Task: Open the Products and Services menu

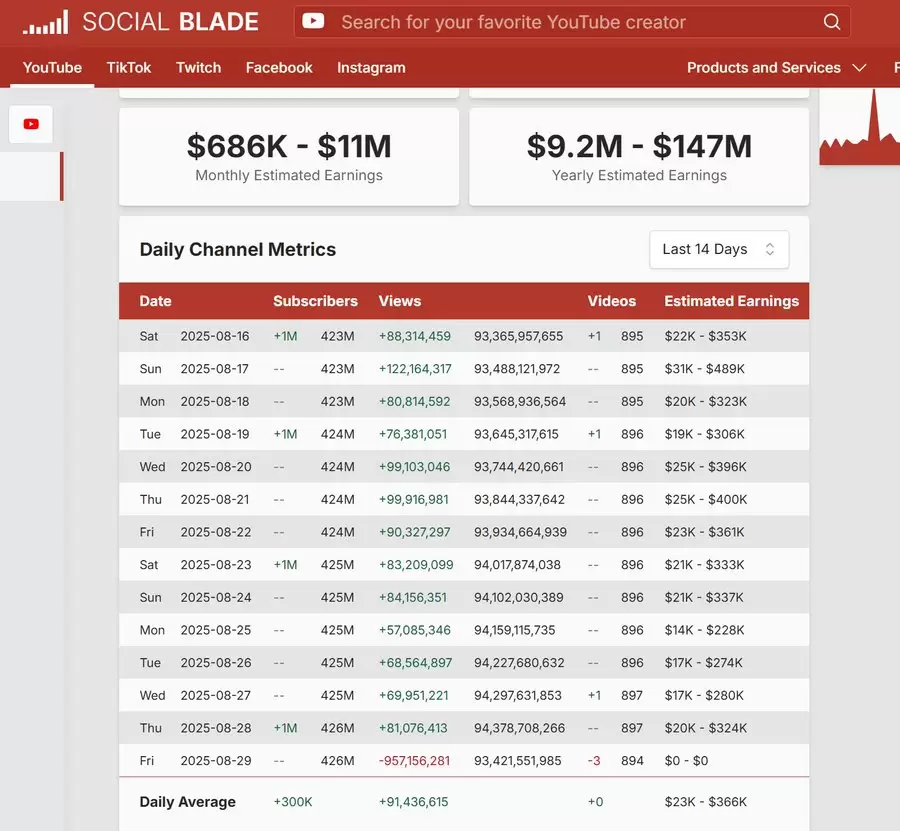Action: pyautogui.click(x=776, y=68)
